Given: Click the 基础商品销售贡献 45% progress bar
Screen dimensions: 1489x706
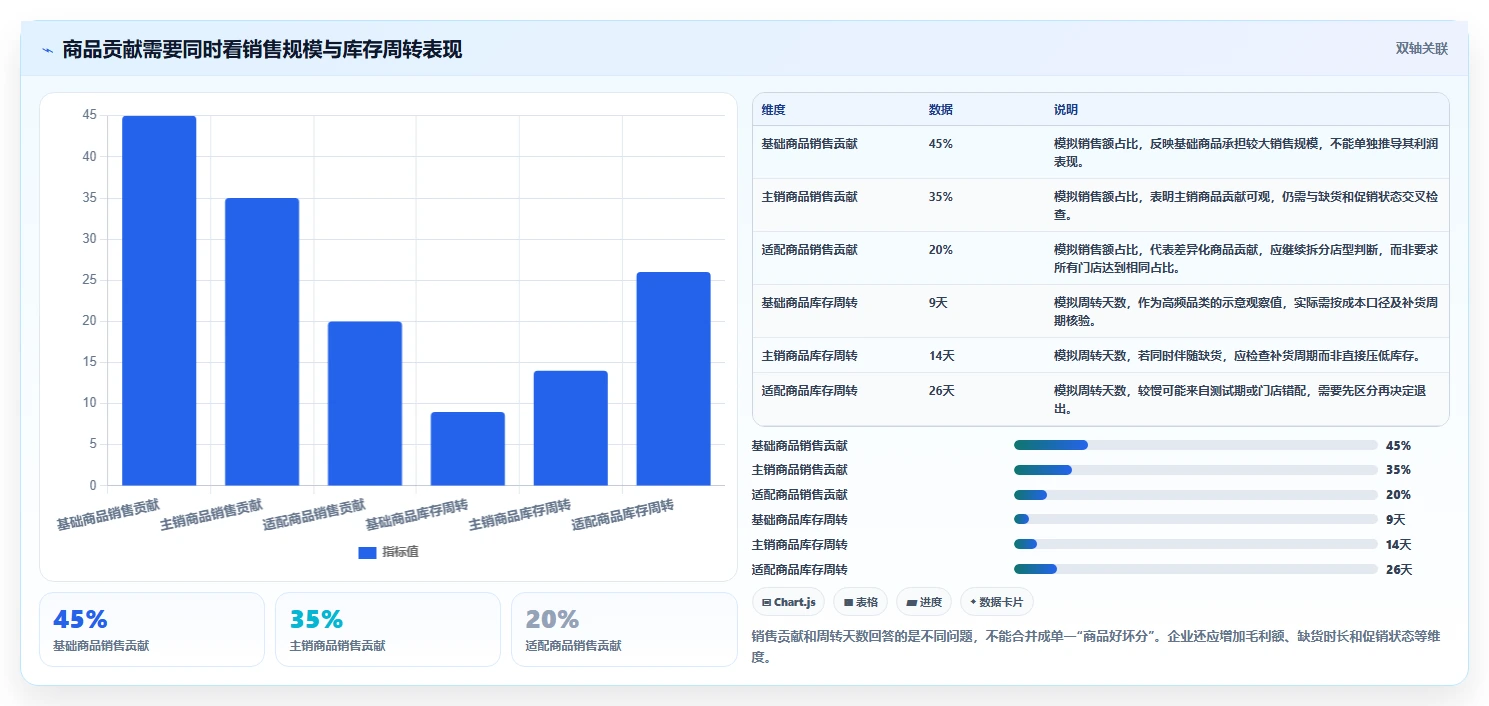Looking at the screenshot, I should 1195,445.
